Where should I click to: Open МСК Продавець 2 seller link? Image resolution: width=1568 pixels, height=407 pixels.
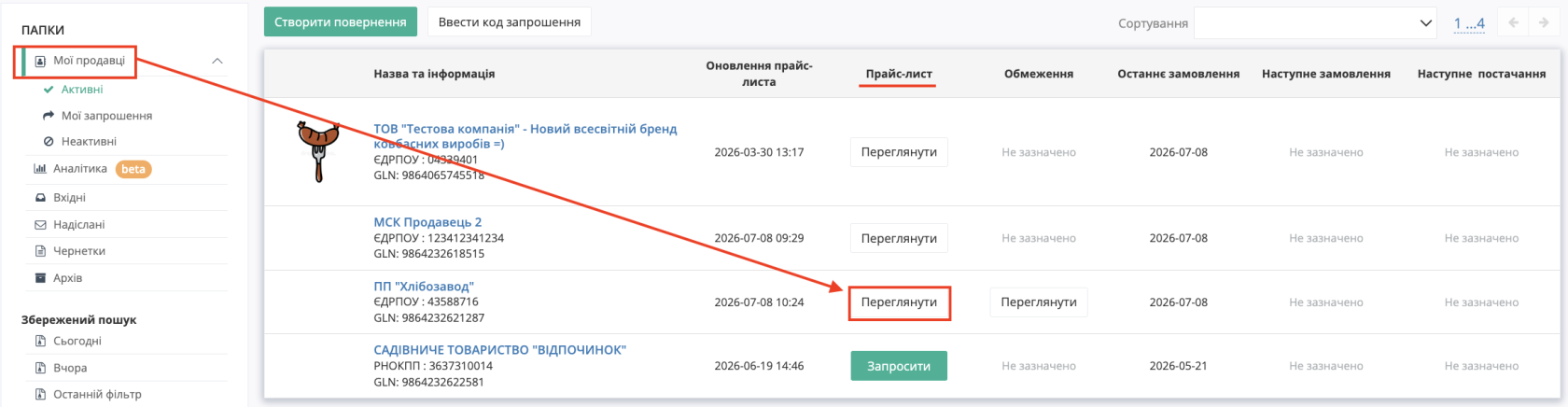tap(427, 222)
